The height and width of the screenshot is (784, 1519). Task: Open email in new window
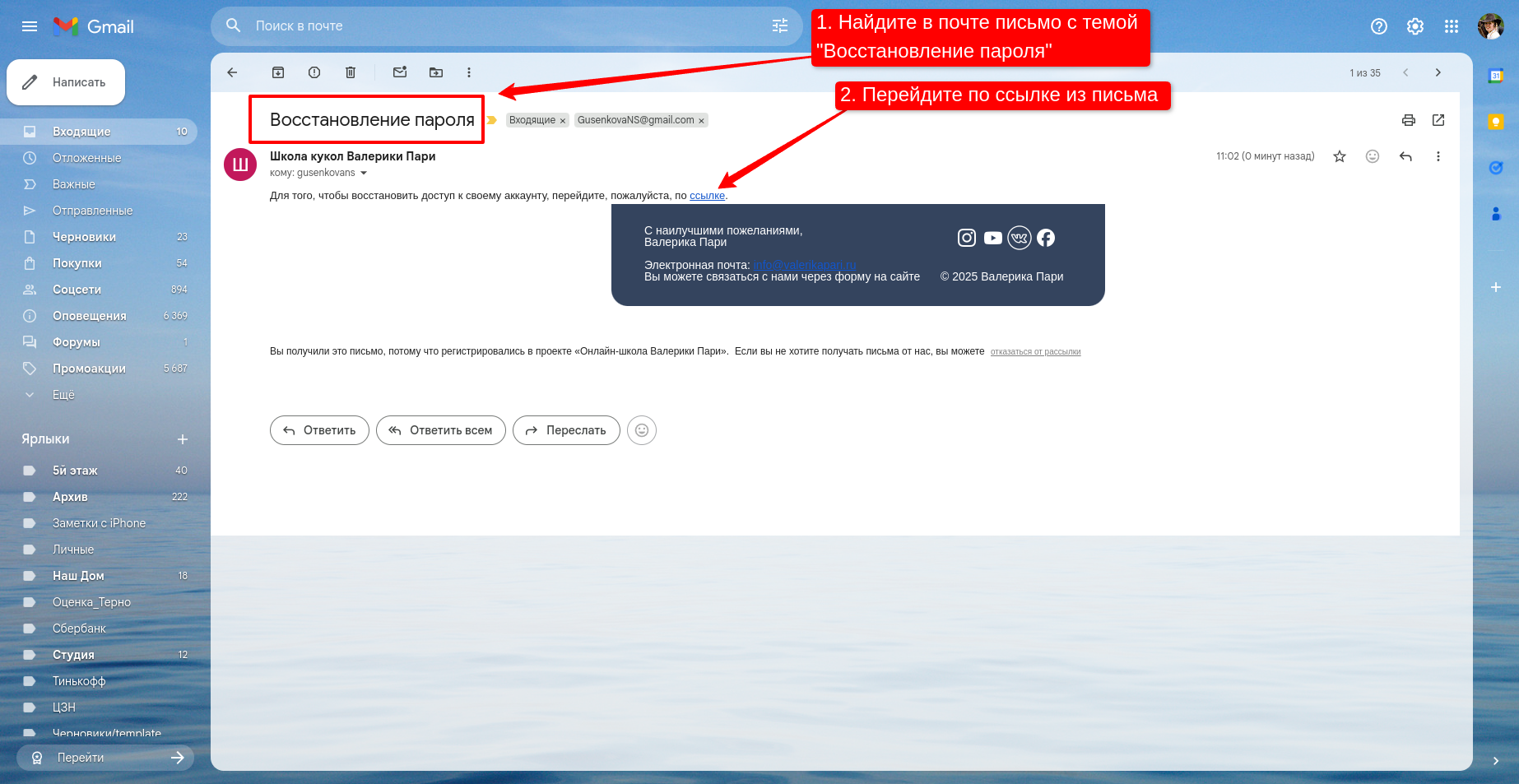(x=1438, y=120)
